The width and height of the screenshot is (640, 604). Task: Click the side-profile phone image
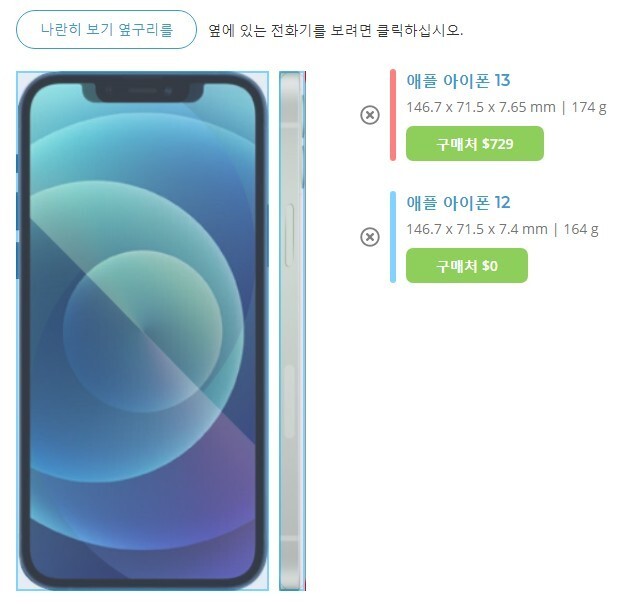pos(292,331)
